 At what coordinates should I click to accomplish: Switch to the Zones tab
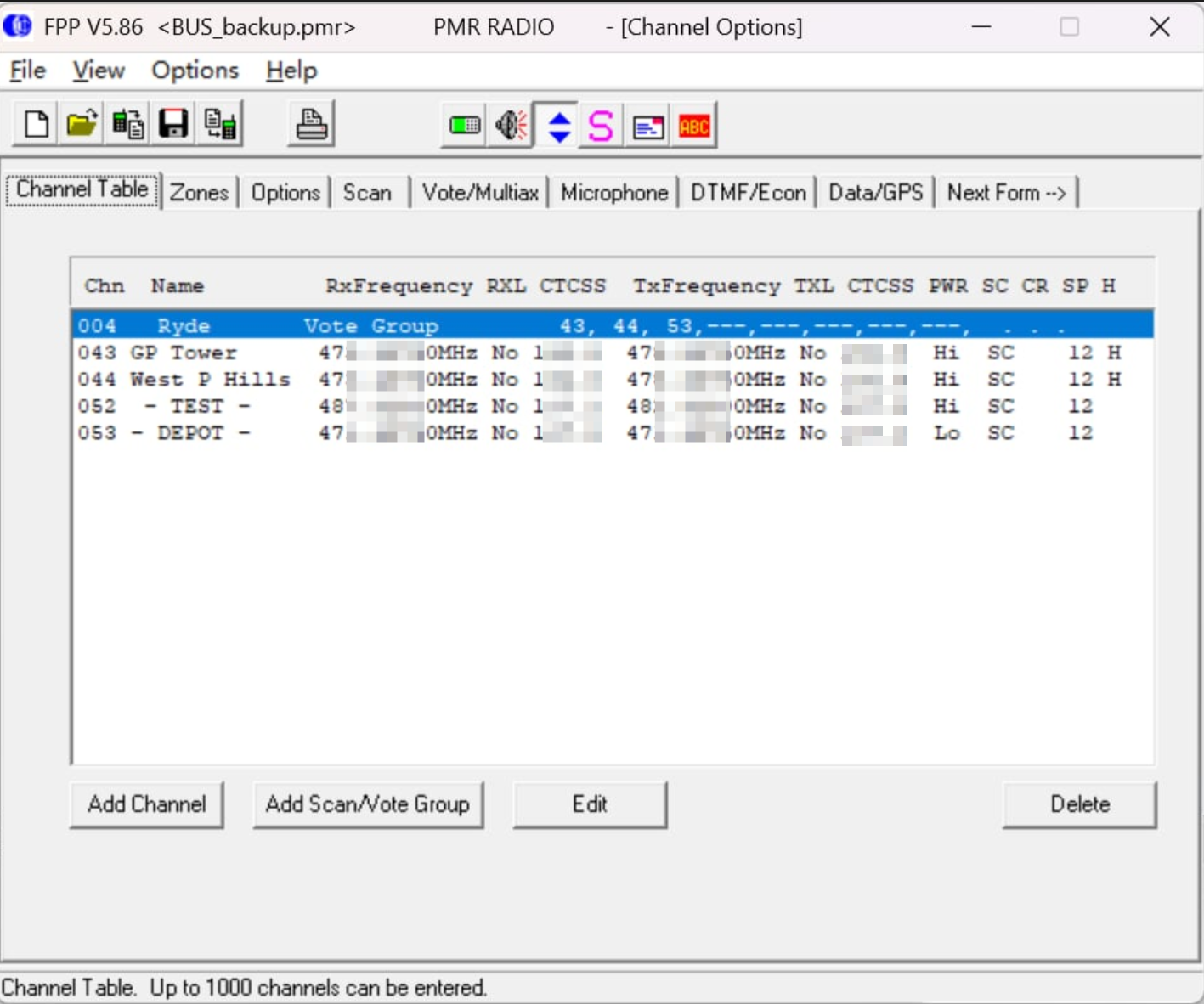[199, 193]
